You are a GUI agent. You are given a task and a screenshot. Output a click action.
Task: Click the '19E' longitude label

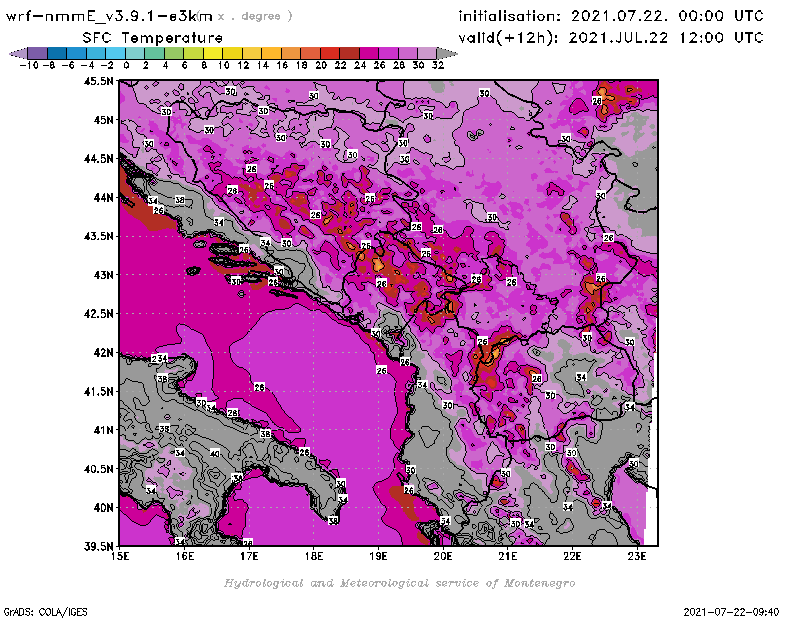tap(378, 556)
